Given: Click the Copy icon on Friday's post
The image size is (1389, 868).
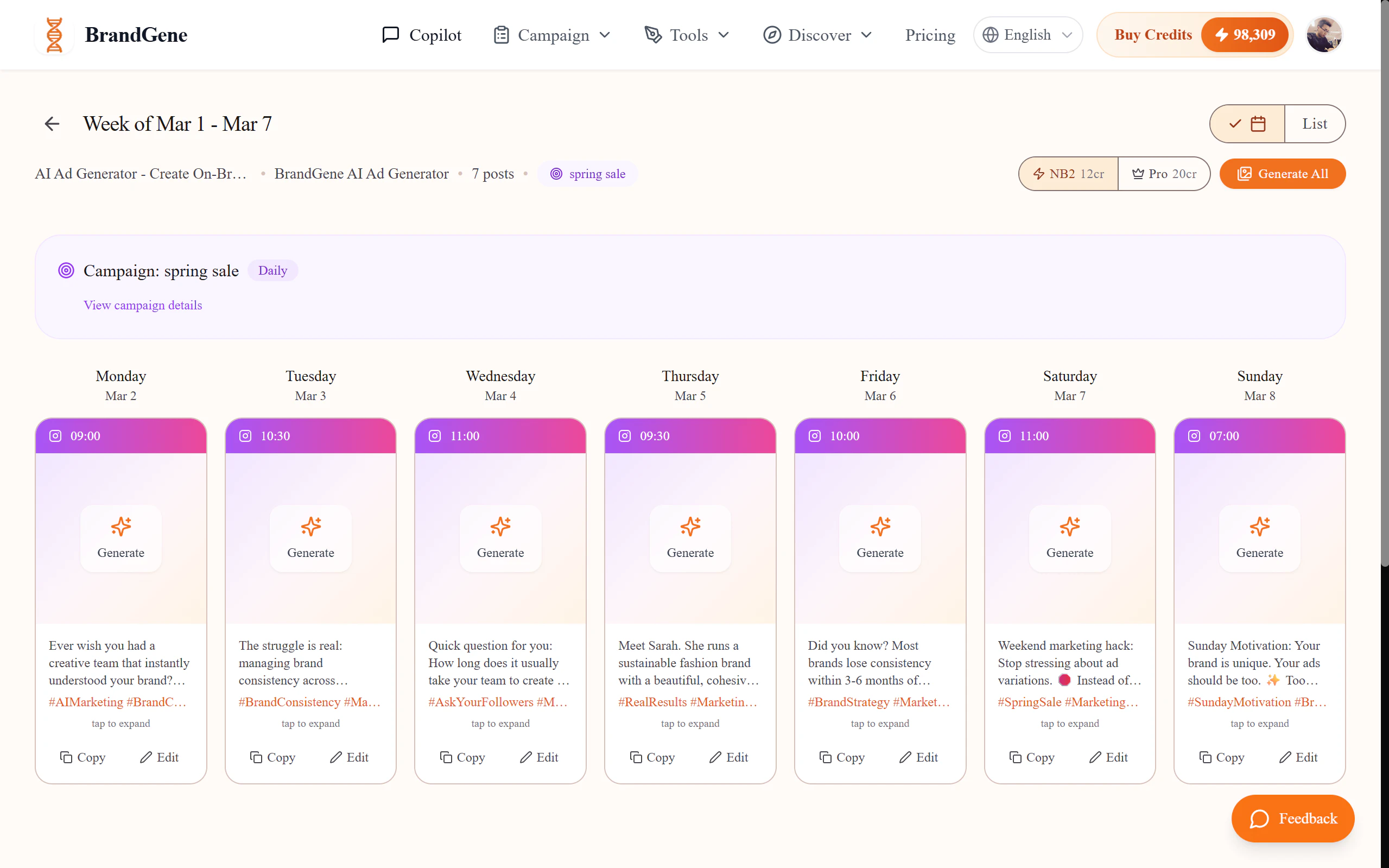Looking at the screenshot, I should pos(825,757).
